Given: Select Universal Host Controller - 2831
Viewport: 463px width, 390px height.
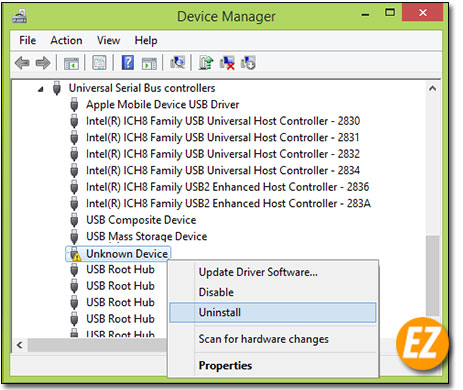Looking at the screenshot, I should pos(223,138).
